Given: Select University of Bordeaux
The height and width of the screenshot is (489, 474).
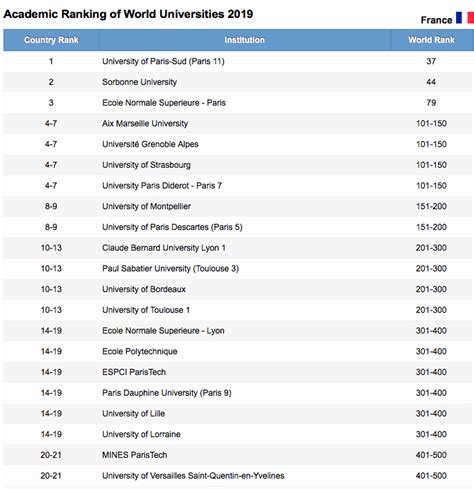Looking at the screenshot, I should tap(144, 289).
